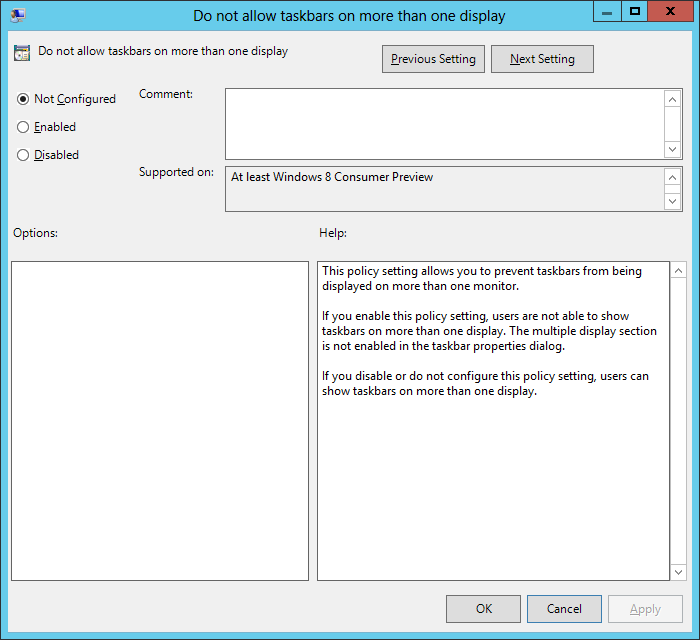Image resolution: width=700 pixels, height=640 pixels.
Task: Click down arrow of Help pane scrollbar
Action: click(679, 571)
